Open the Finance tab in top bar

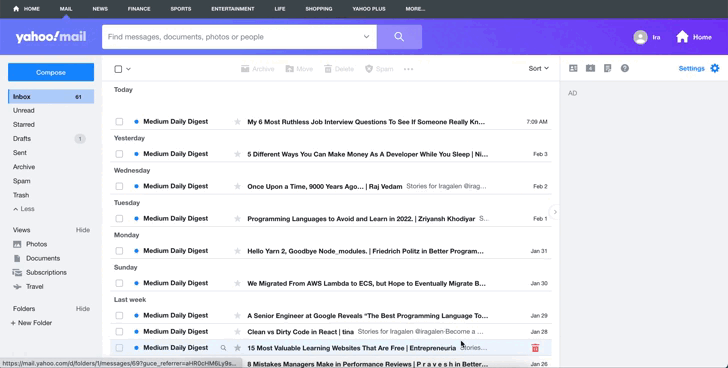(139, 9)
